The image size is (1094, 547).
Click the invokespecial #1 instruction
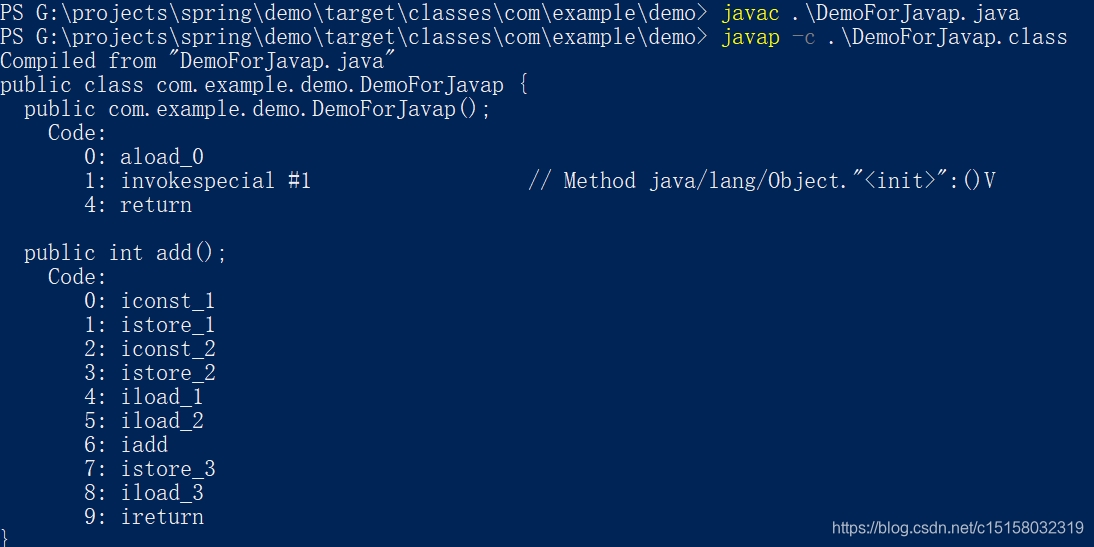(215, 181)
